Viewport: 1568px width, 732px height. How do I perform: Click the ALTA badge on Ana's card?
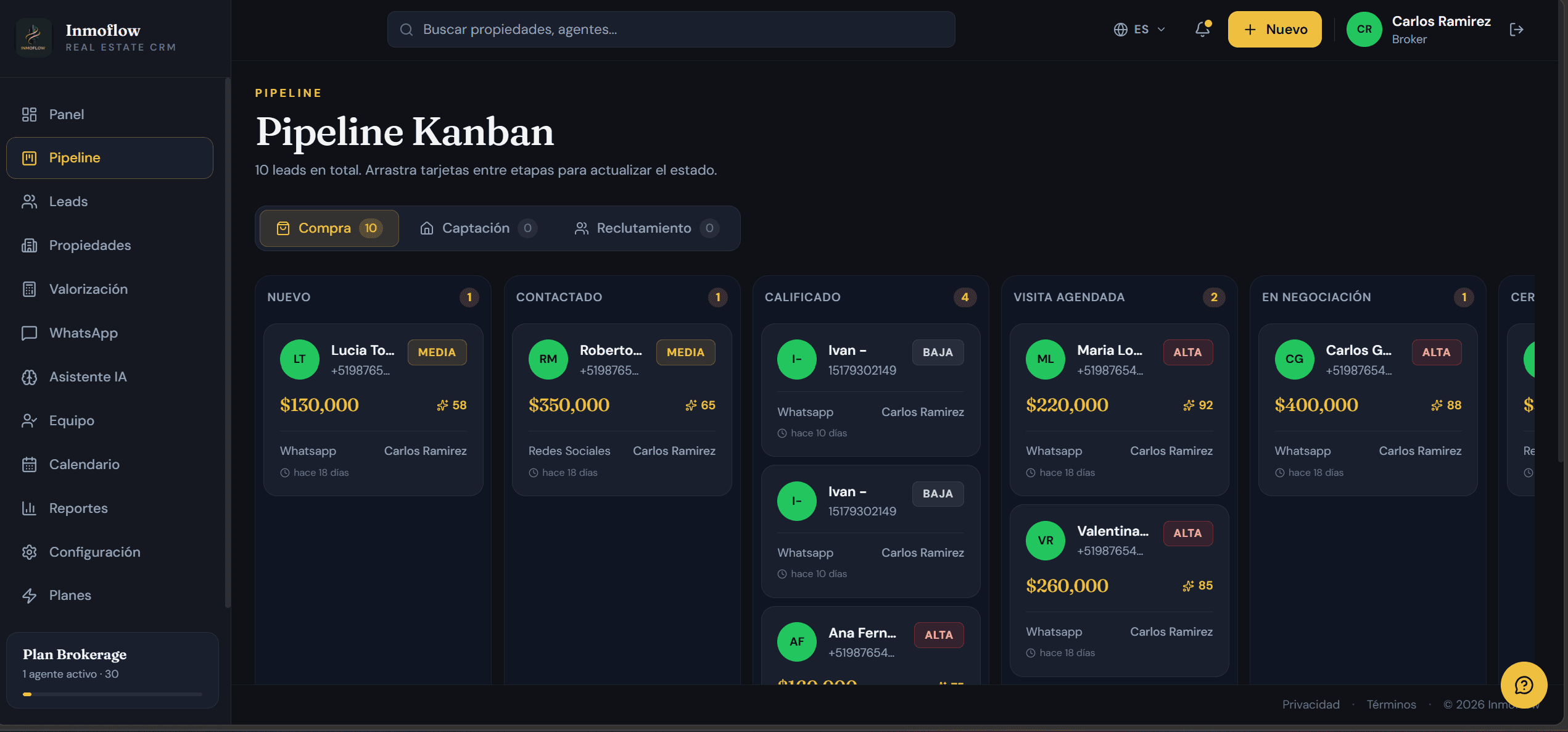939,635
